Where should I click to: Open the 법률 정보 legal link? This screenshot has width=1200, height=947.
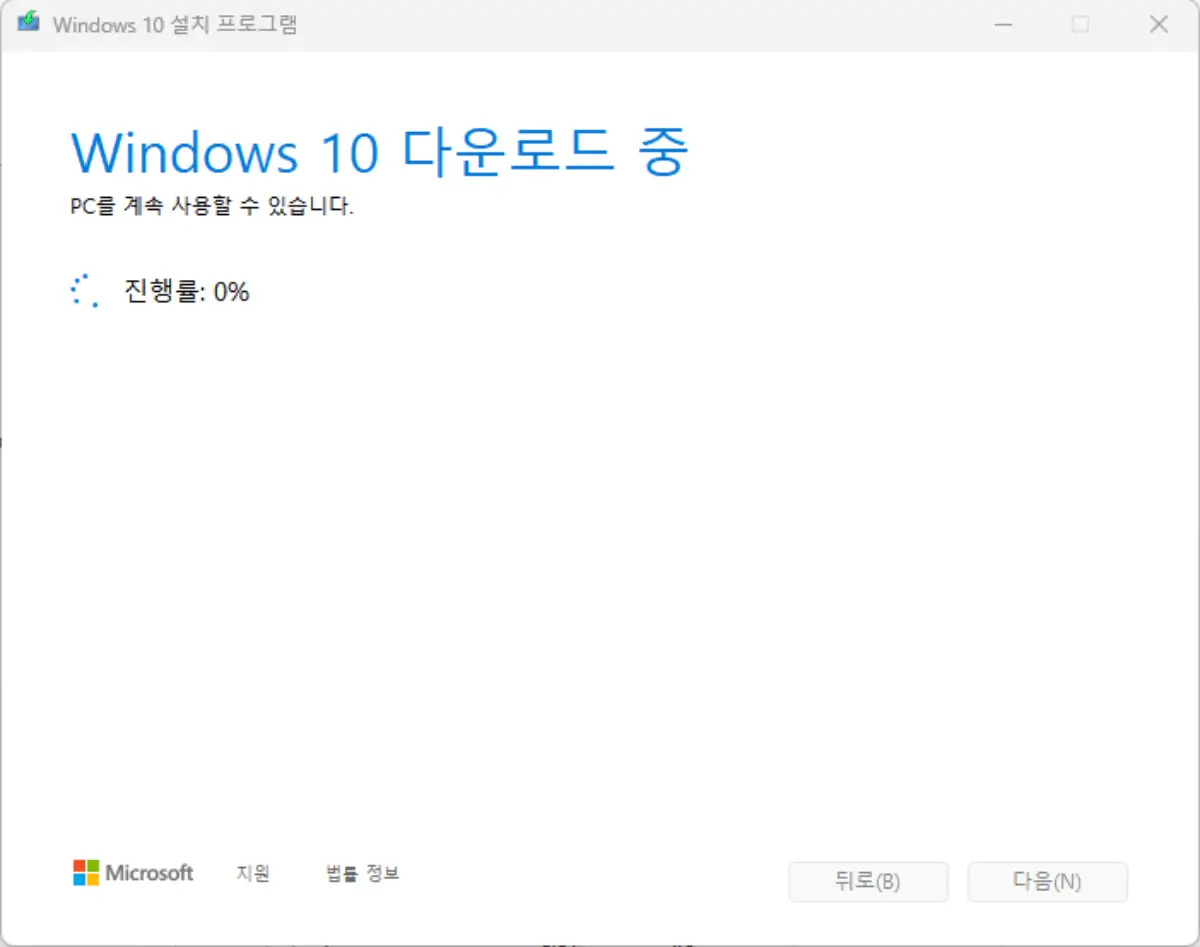coord(362,873)
